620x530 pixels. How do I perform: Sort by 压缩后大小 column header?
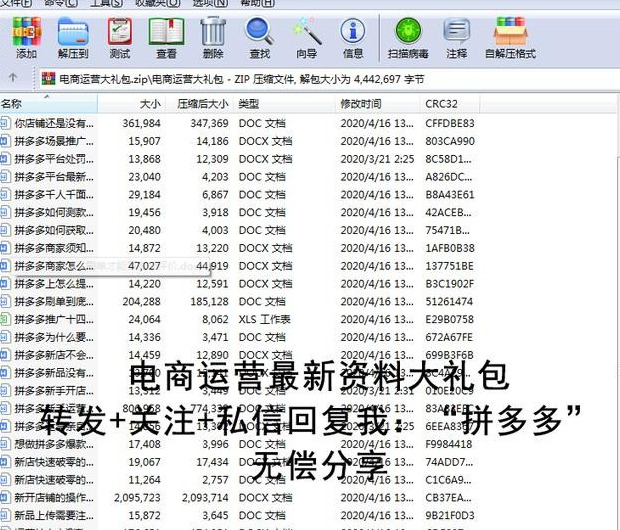point(200,104)
